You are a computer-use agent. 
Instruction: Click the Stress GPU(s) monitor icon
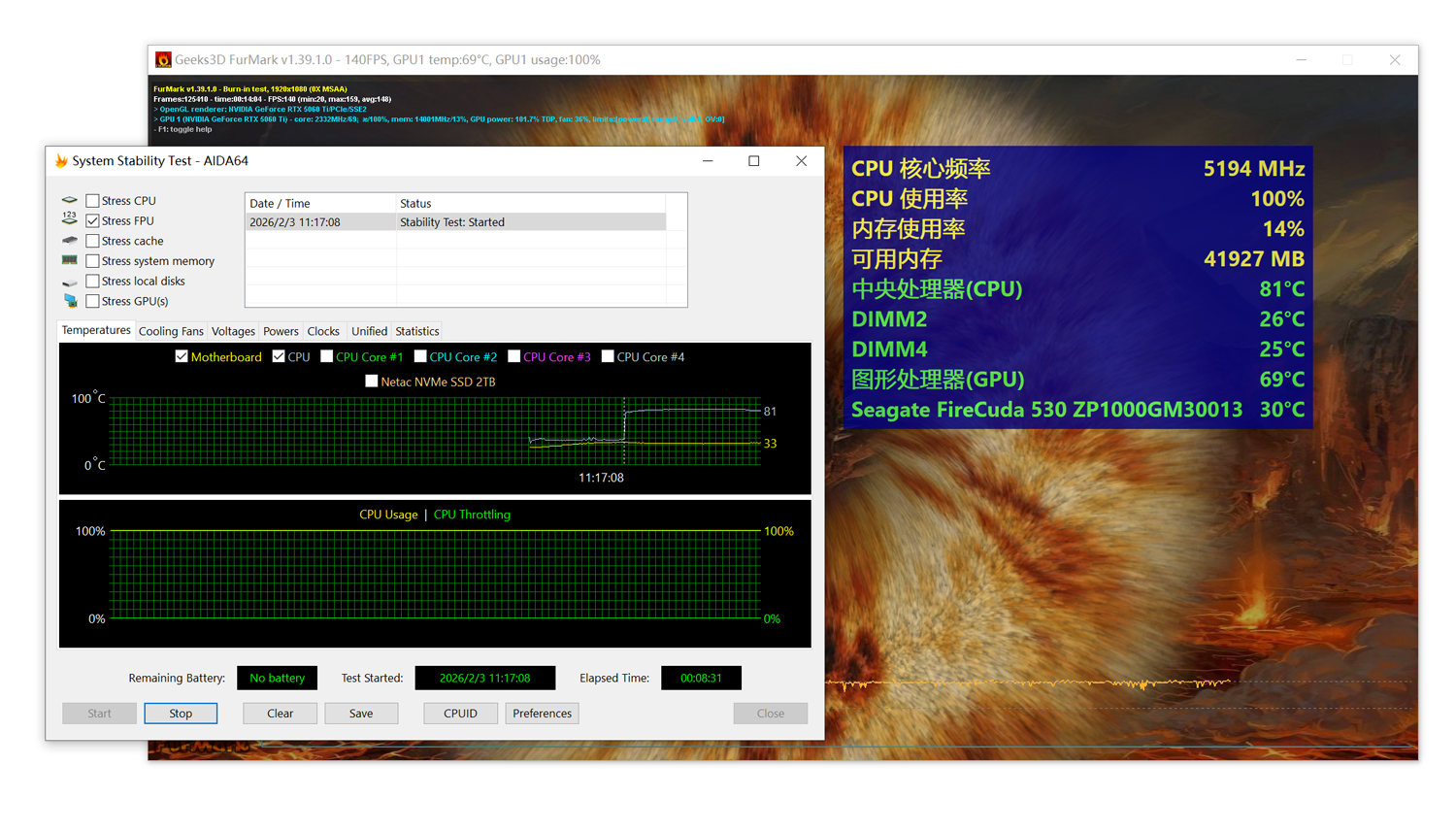pos(70,301)
